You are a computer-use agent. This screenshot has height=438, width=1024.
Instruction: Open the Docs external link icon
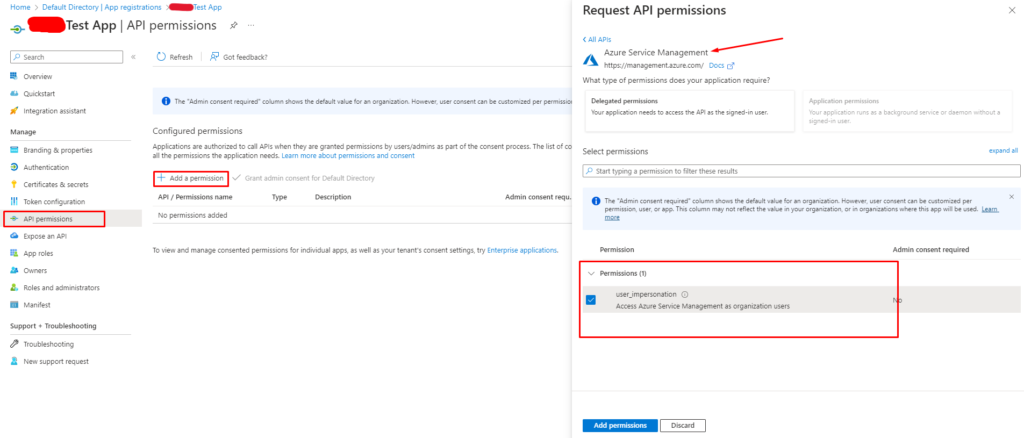point(731,66)
